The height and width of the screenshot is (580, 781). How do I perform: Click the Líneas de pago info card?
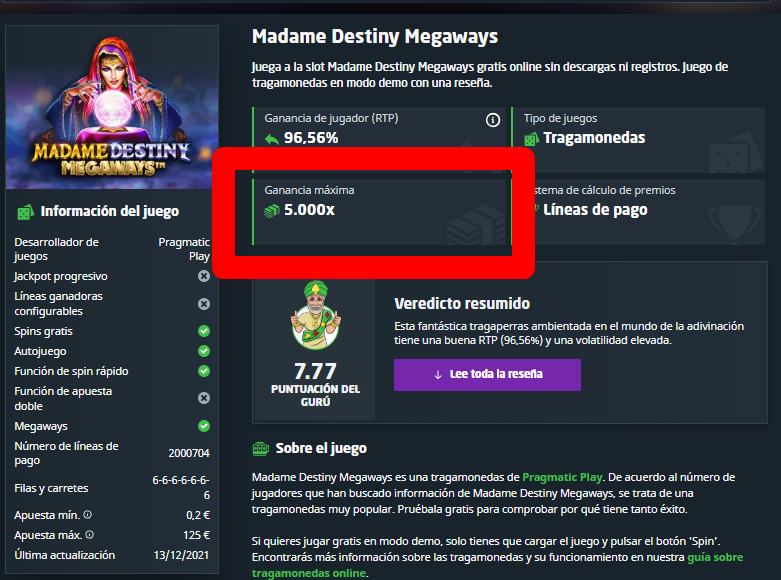639,212
